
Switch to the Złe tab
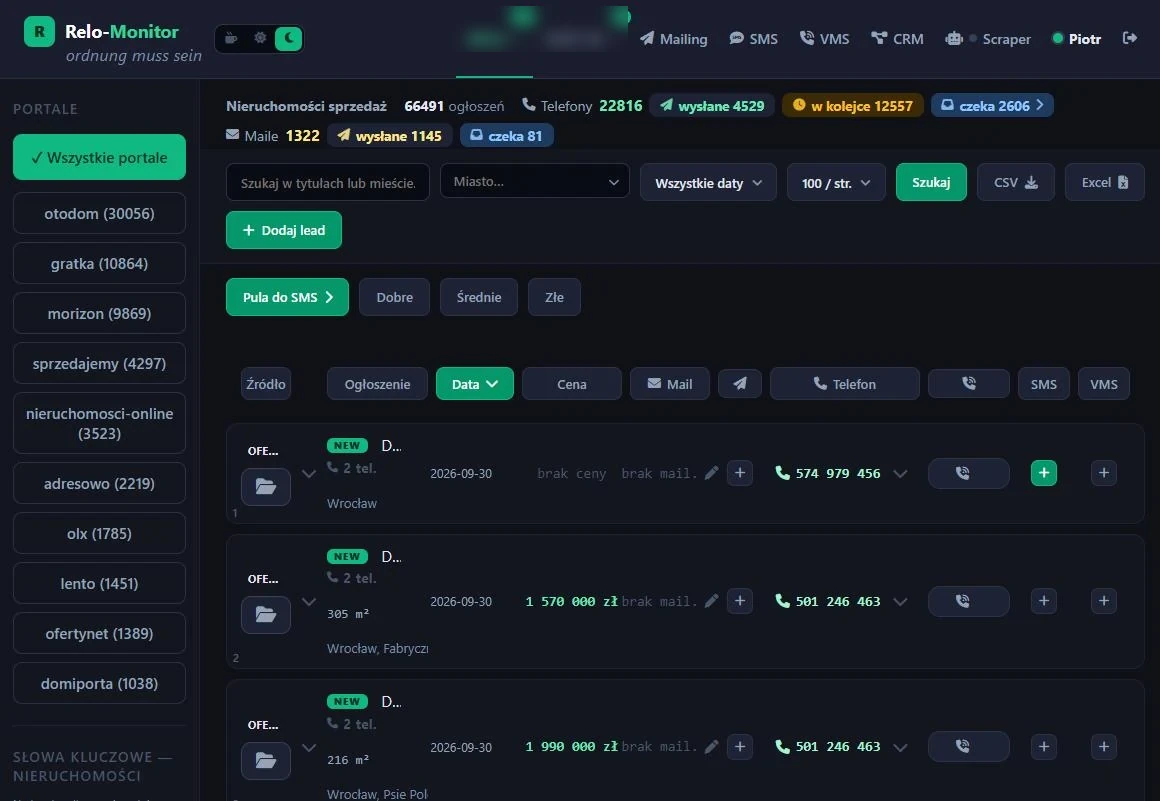point(554,297)
